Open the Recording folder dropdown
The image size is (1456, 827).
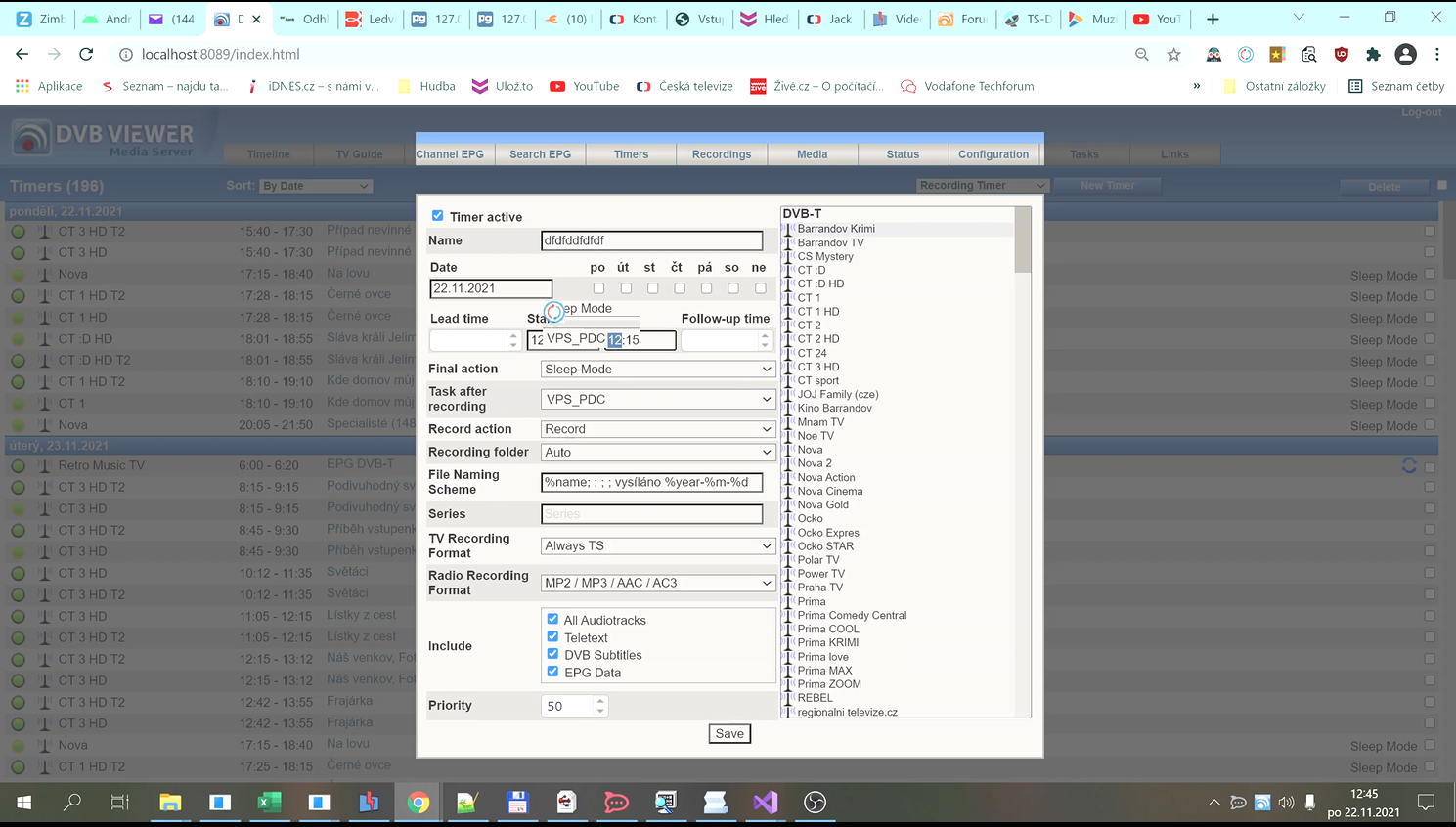[657, 453]
